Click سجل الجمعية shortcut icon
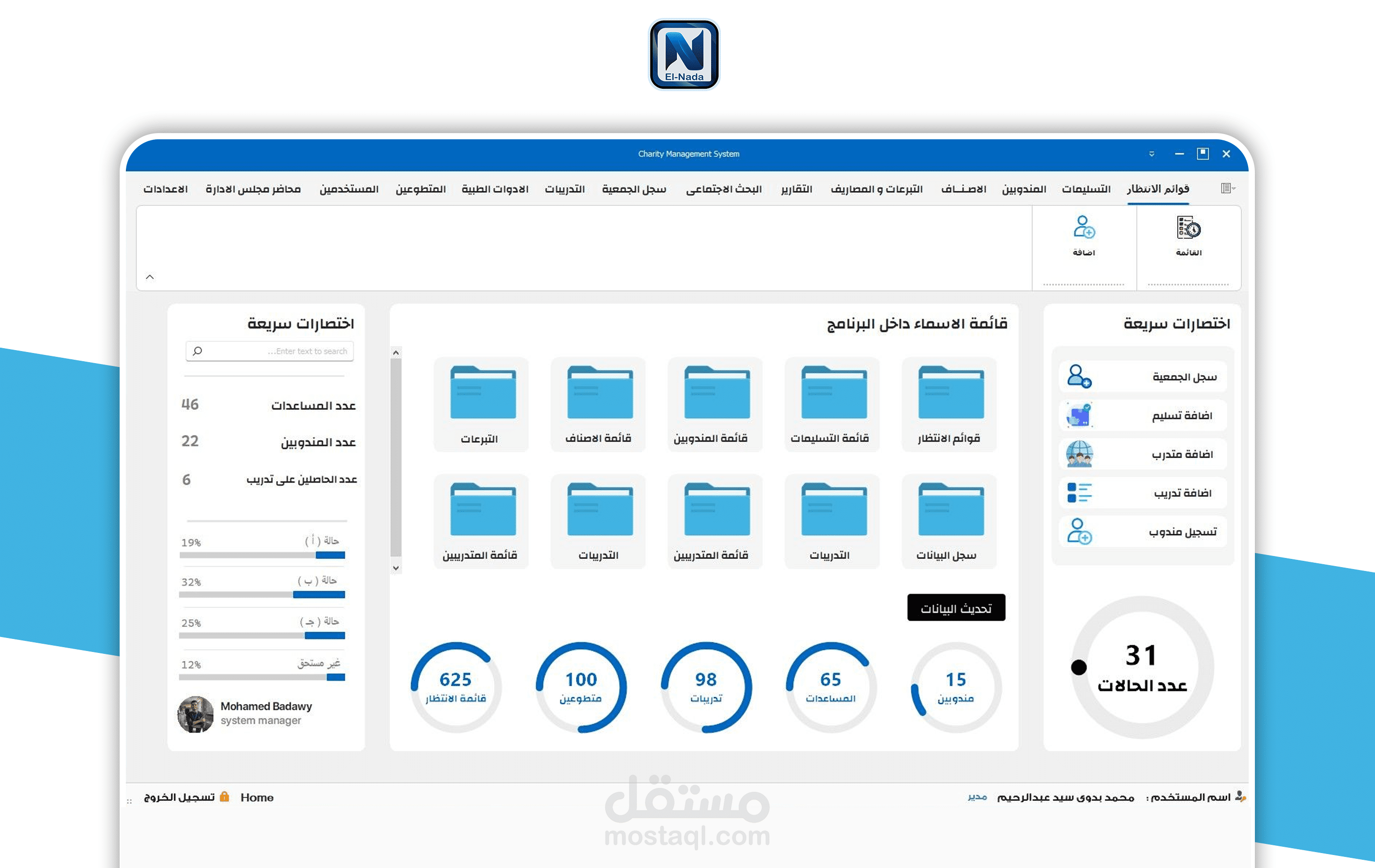 click(1079, 377)
